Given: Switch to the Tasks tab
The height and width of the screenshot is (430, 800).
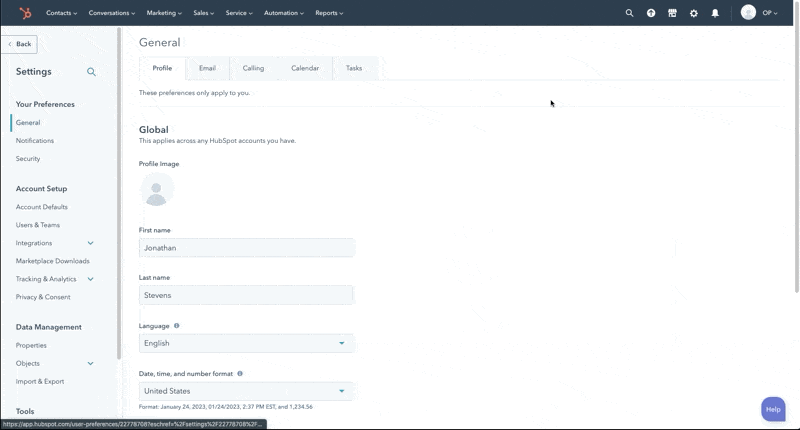Looking at the screenshot, I should point(354,68).
